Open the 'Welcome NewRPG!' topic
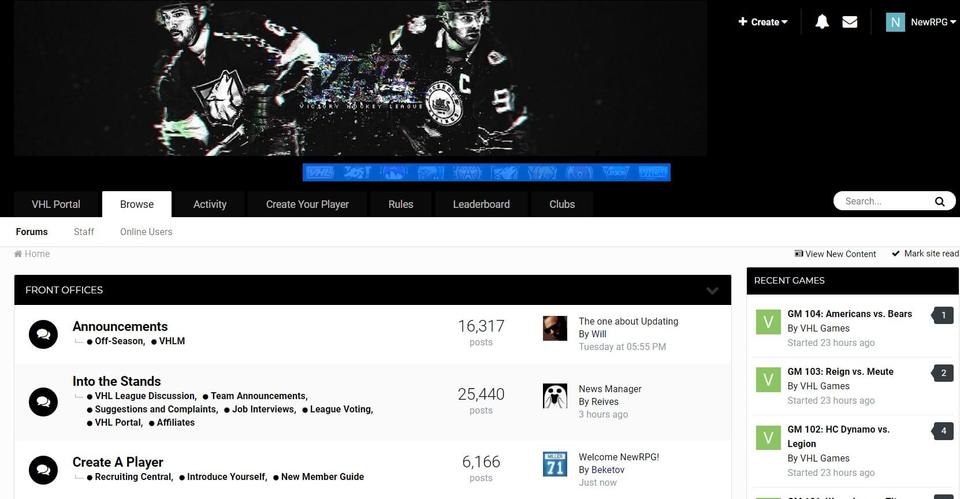Viewport: 960px width, 499px height. tap(619, 457)
